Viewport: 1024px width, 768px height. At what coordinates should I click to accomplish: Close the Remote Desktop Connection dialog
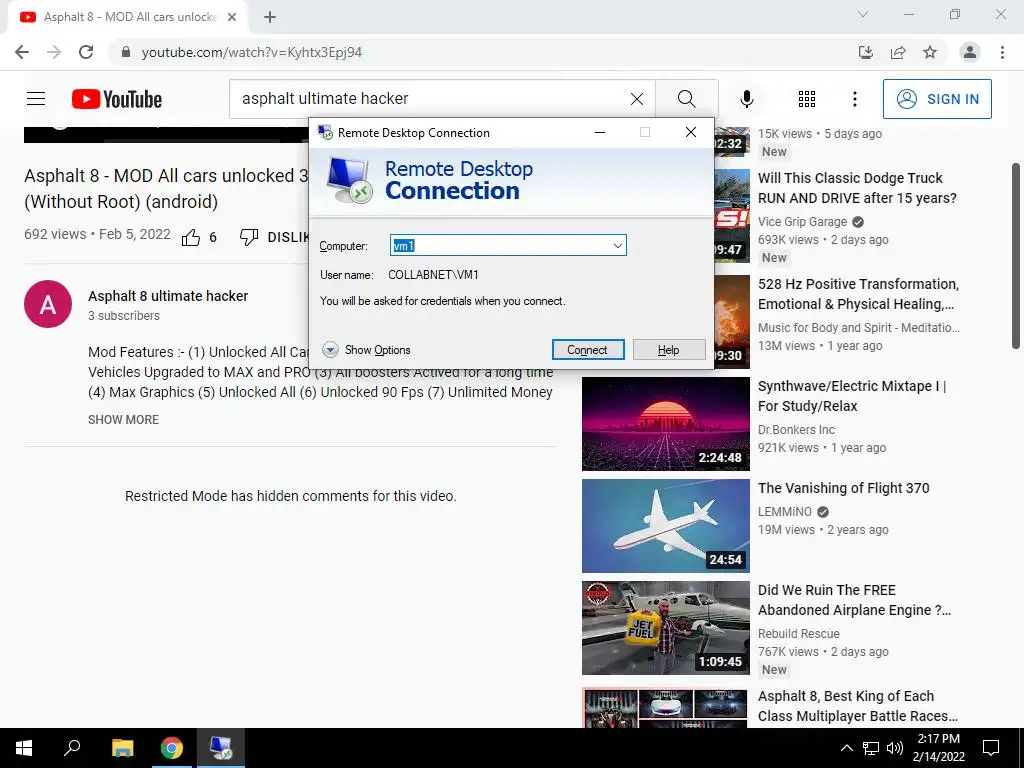click(x=691, y=133)
